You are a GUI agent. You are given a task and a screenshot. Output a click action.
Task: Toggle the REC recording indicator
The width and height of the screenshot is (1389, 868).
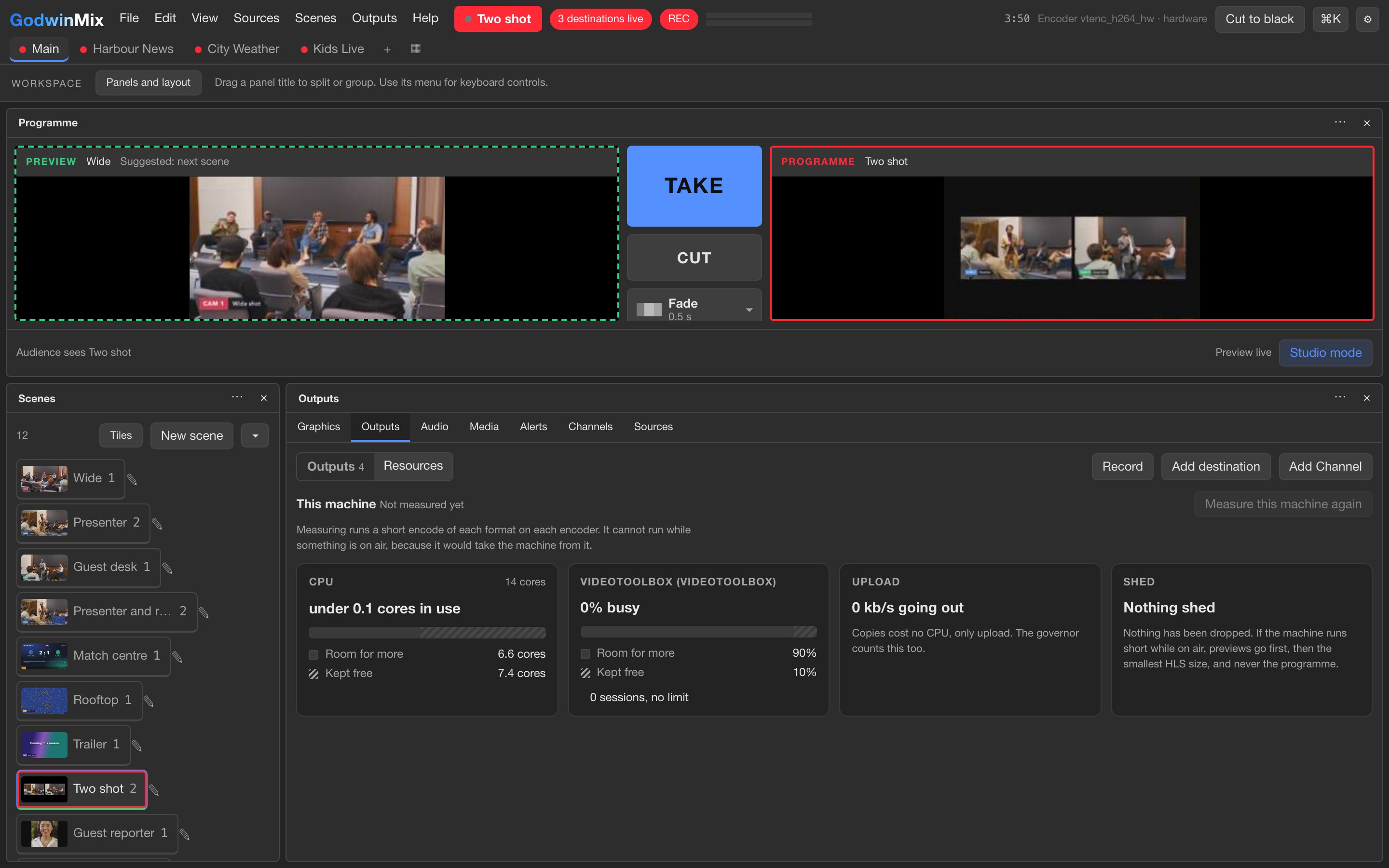coord(678,19)
